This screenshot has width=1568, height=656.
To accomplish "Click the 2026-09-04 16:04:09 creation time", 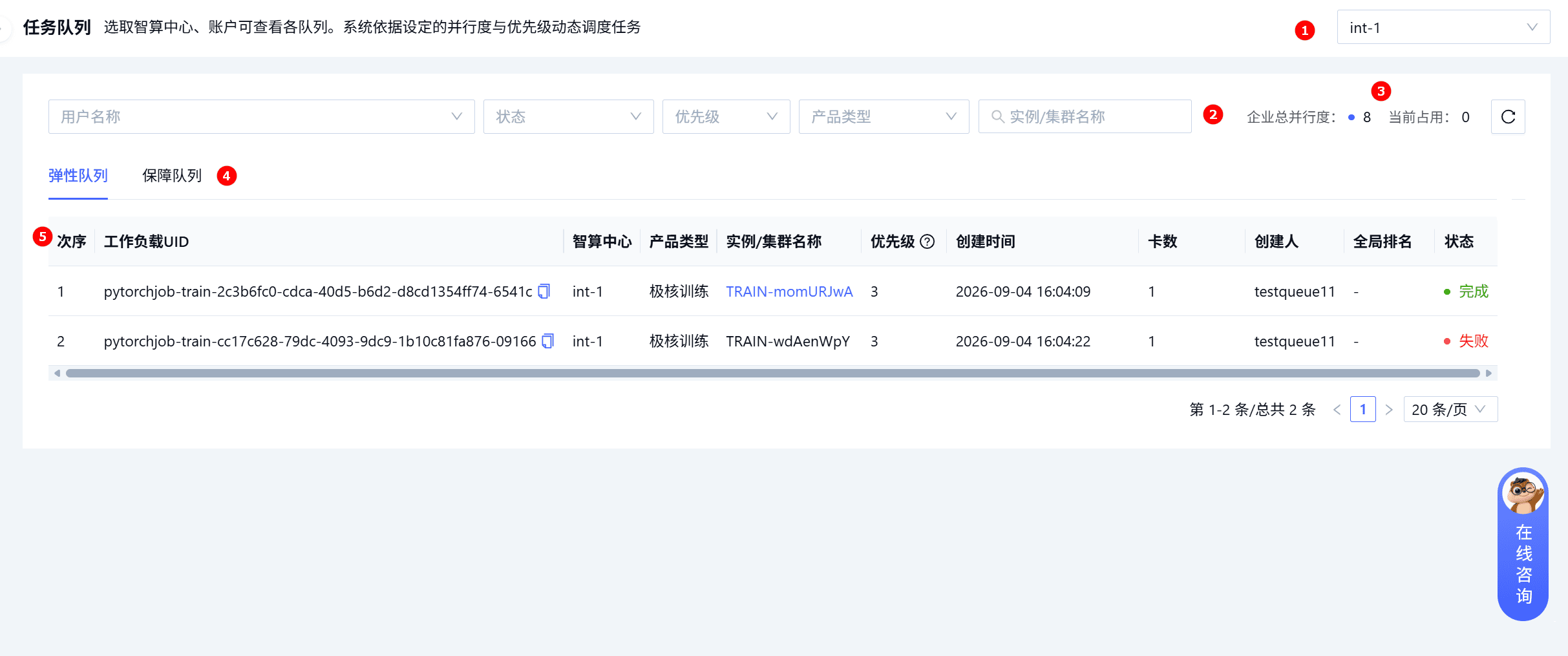I will tap(1023, 291).
